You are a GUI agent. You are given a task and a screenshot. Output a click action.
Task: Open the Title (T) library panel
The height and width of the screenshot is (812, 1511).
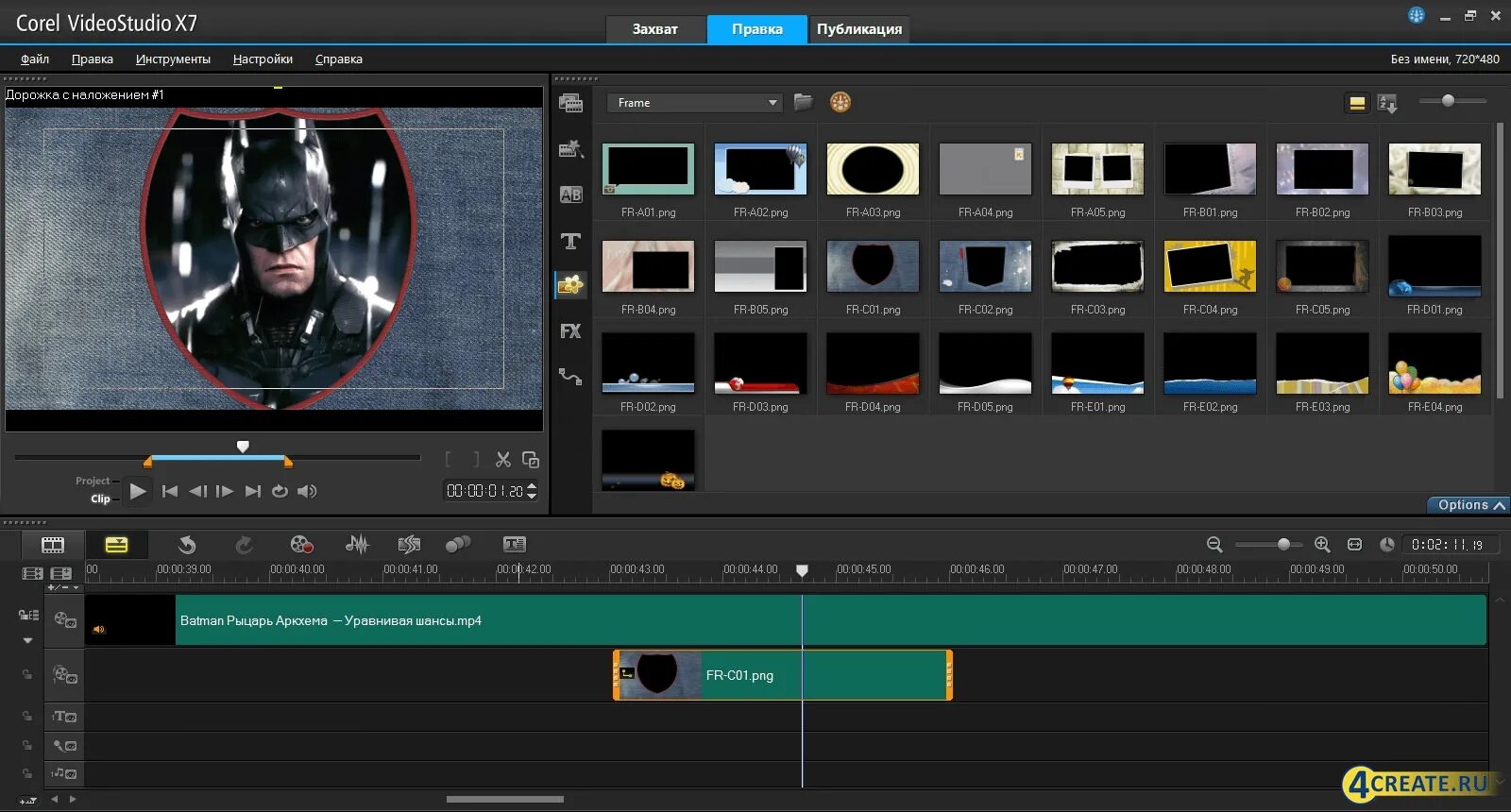tap(570, 242)
